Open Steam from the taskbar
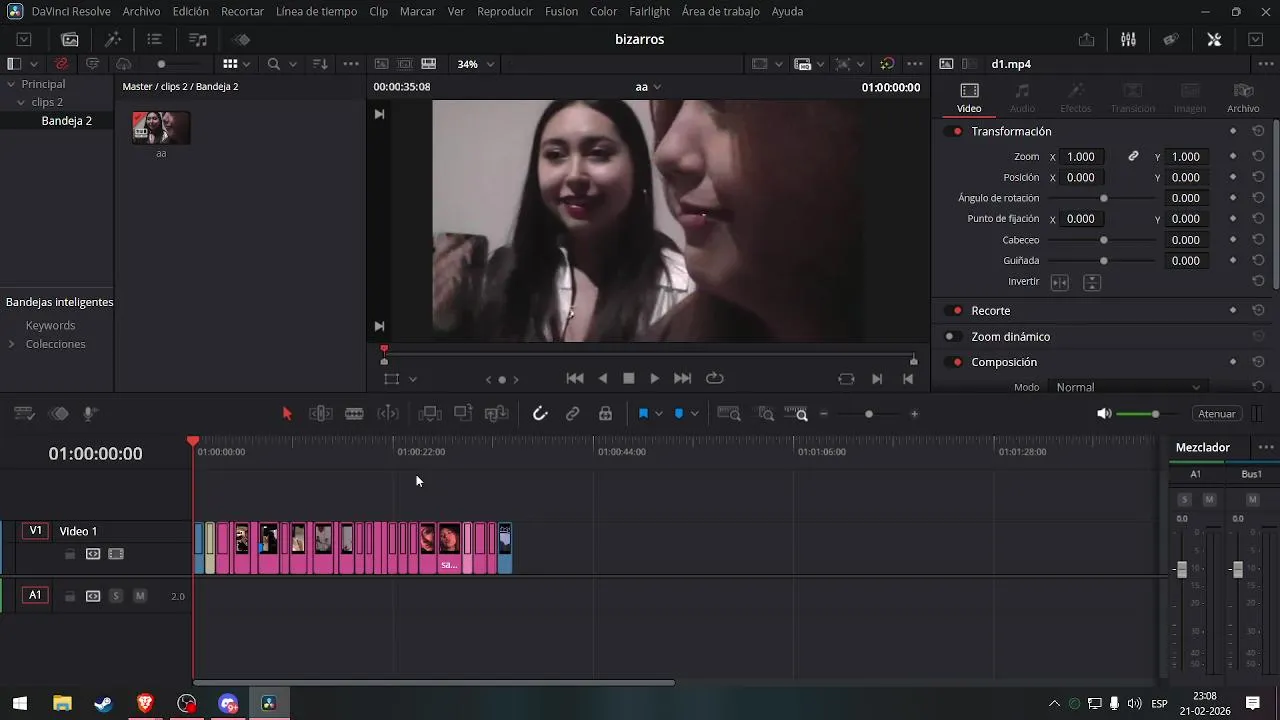1280x720 pixels. [x=103, y=704]
